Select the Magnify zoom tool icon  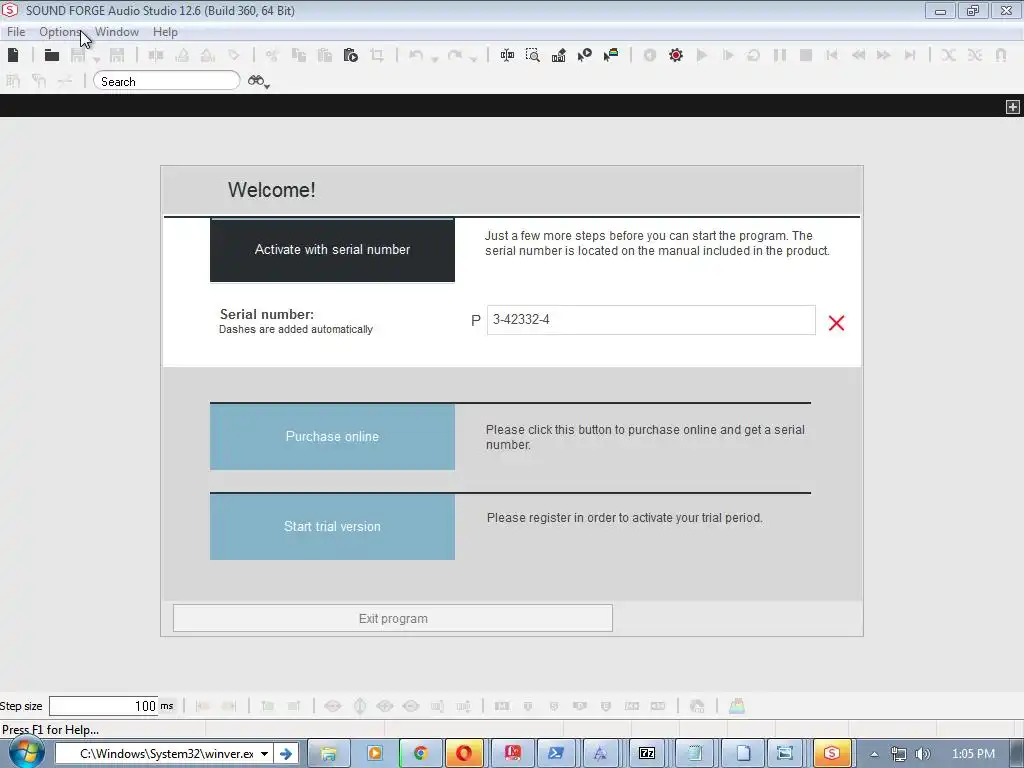(533, 56)
